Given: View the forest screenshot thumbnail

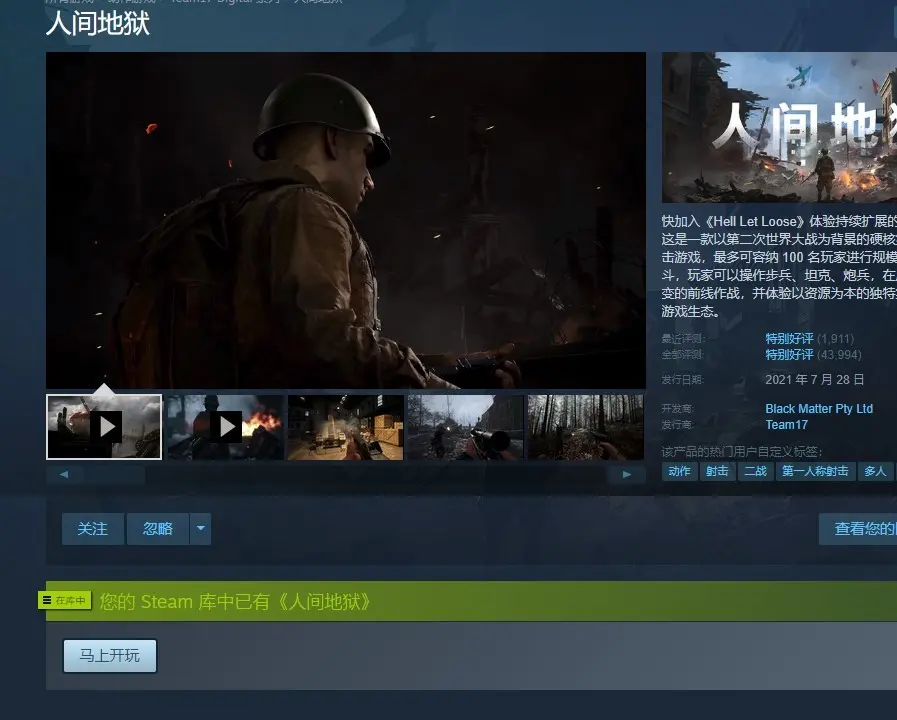Looking at the screenshot, I should 585,427.
